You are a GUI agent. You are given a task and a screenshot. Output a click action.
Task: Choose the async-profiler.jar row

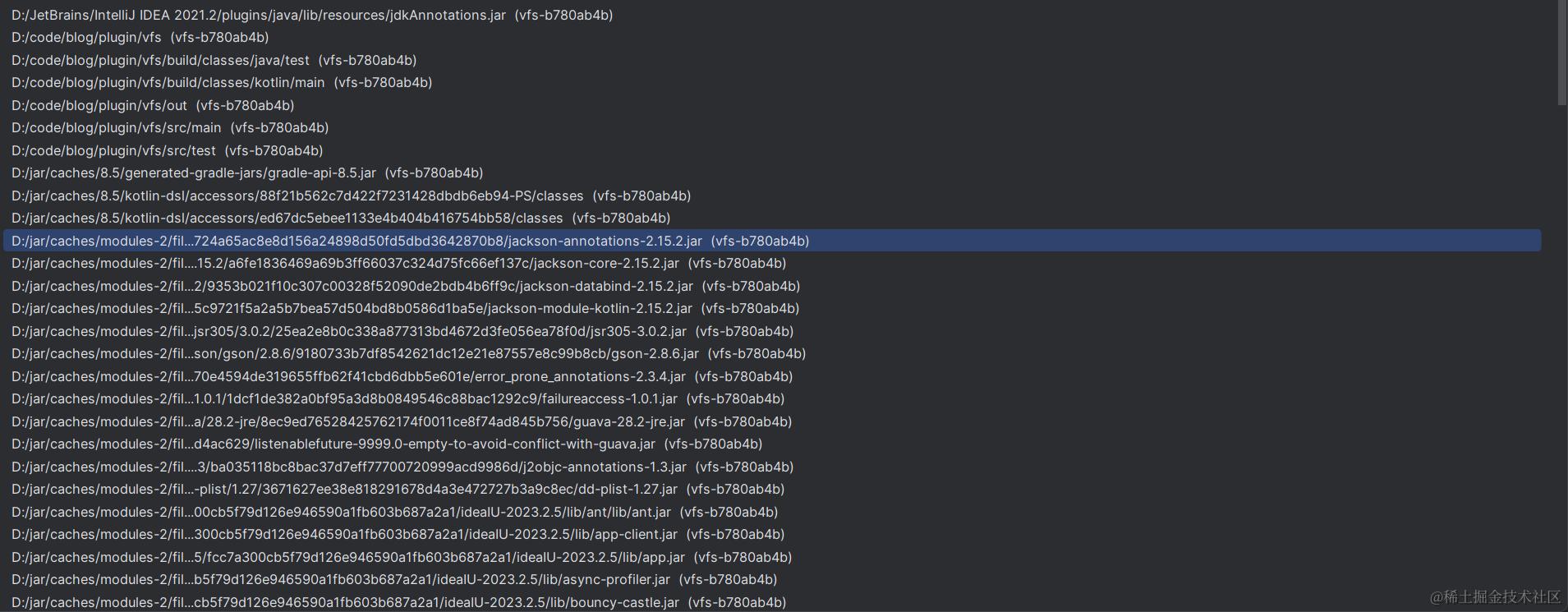click(x=772, y=579)
